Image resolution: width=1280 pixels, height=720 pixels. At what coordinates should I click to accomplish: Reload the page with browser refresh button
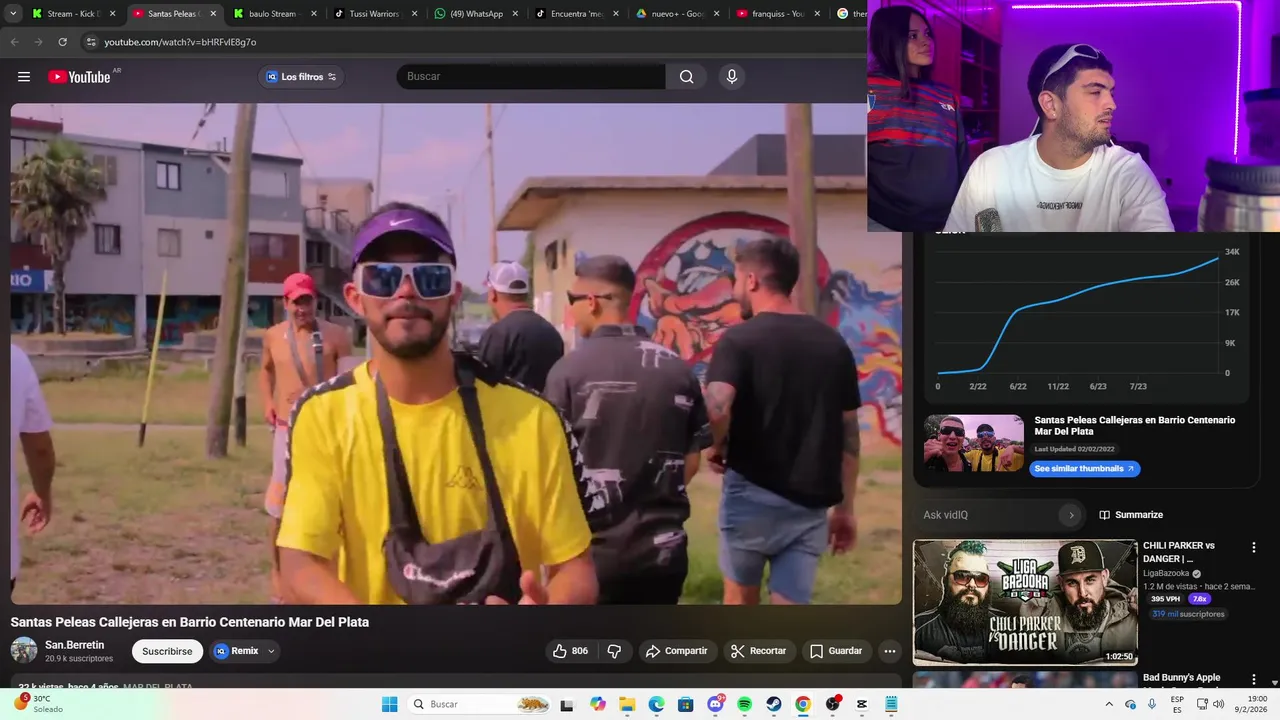62,42
